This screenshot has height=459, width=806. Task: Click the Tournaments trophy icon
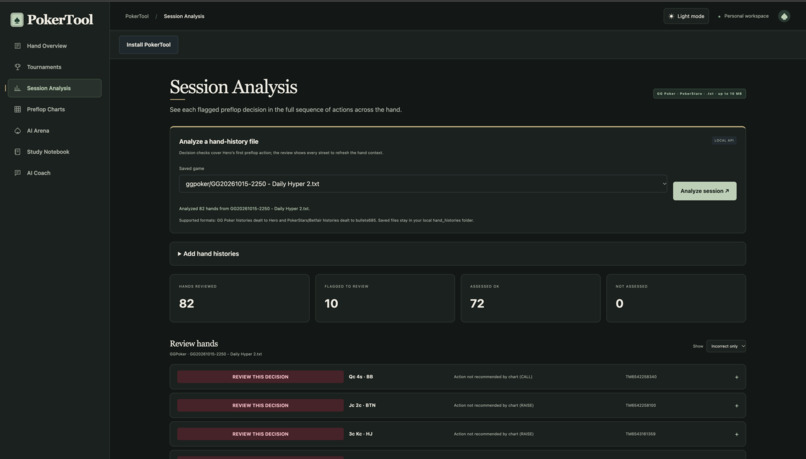coord(17,67)
